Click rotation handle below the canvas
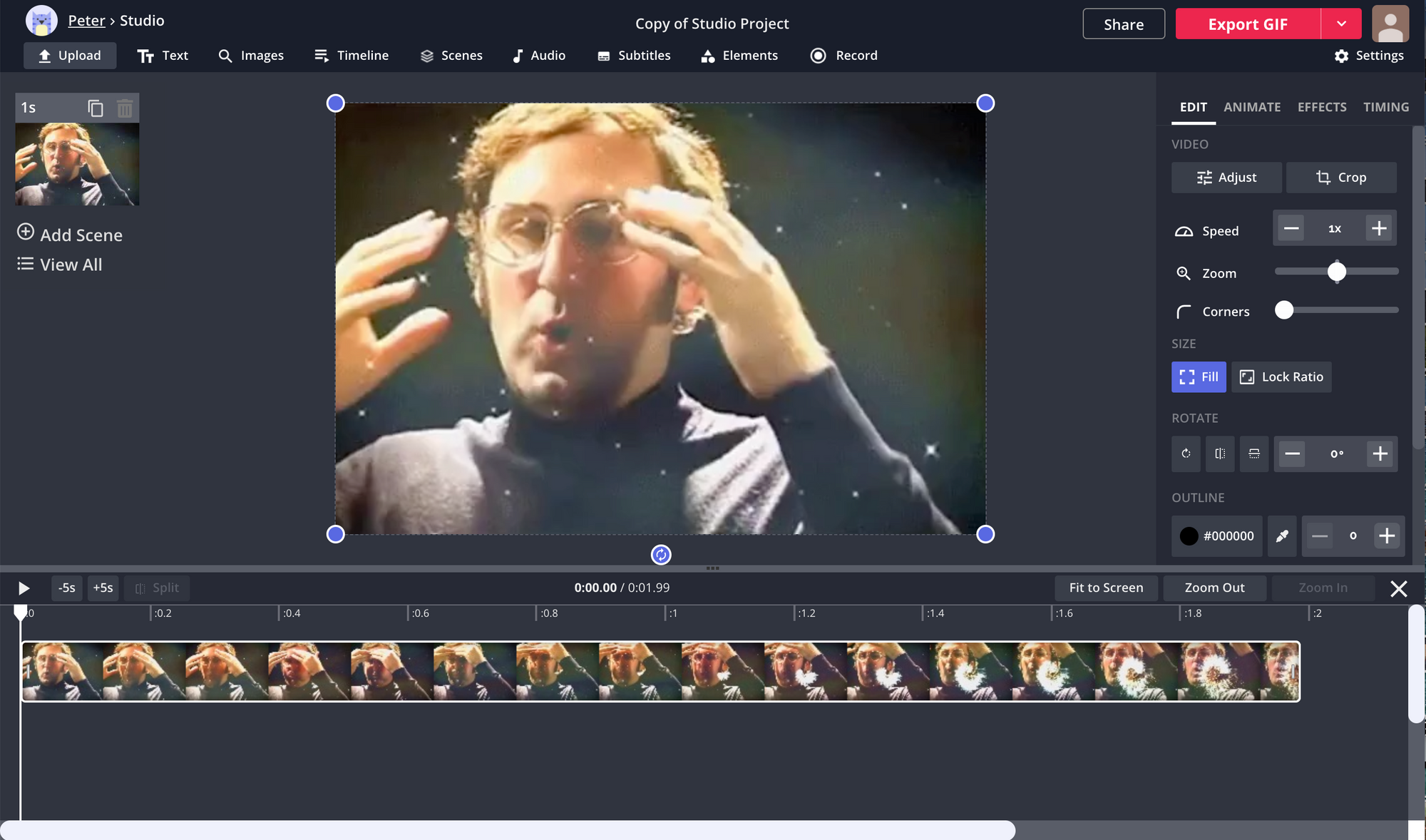 (661, 555)
